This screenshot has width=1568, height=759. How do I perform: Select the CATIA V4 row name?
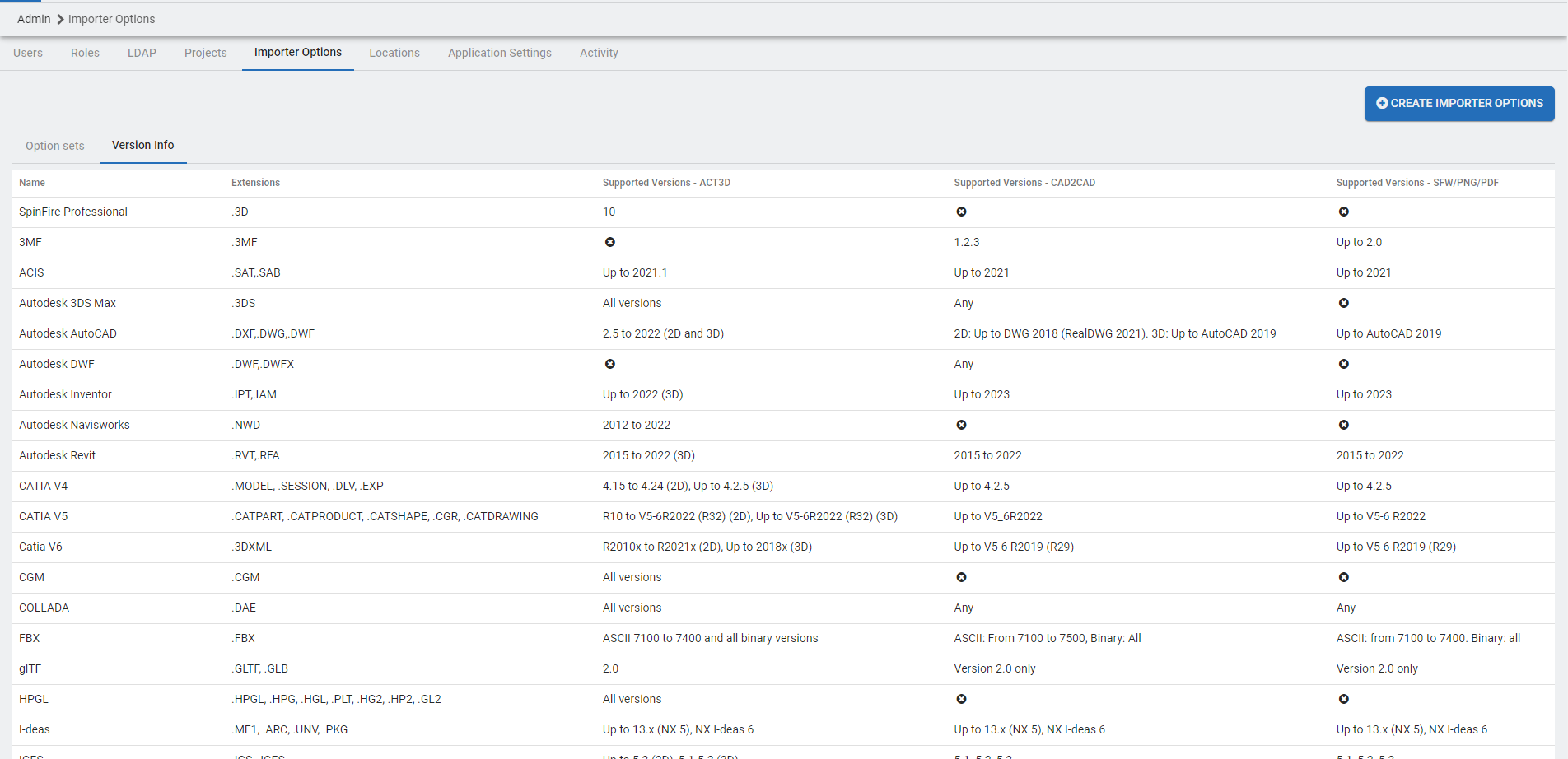tap(44, 486)
